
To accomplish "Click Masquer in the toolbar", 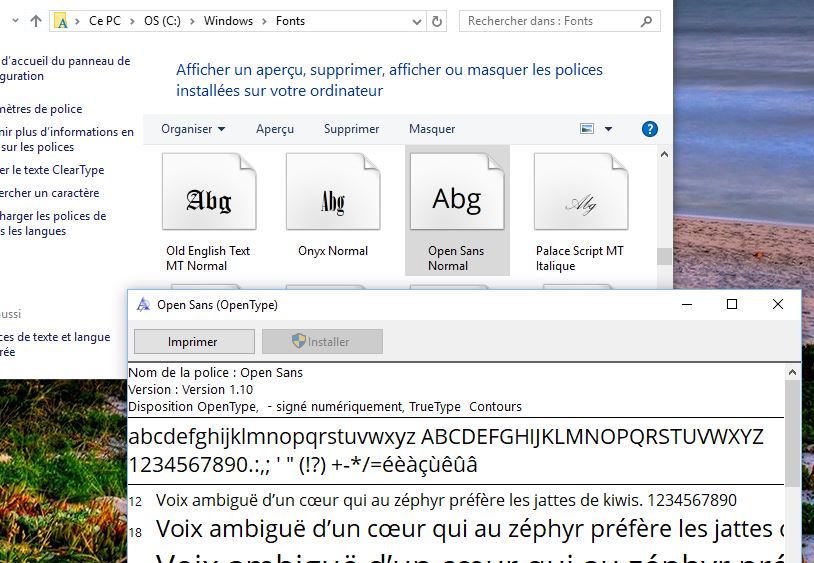I will coord(432,129).
